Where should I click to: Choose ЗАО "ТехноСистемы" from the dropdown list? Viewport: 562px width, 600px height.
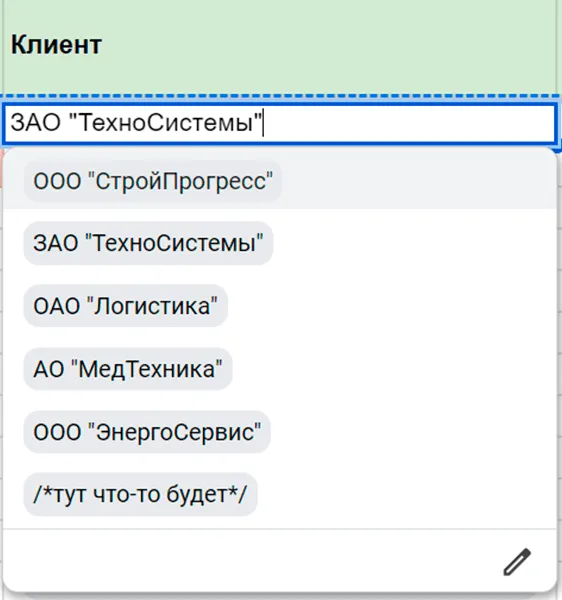click(148, 243)
